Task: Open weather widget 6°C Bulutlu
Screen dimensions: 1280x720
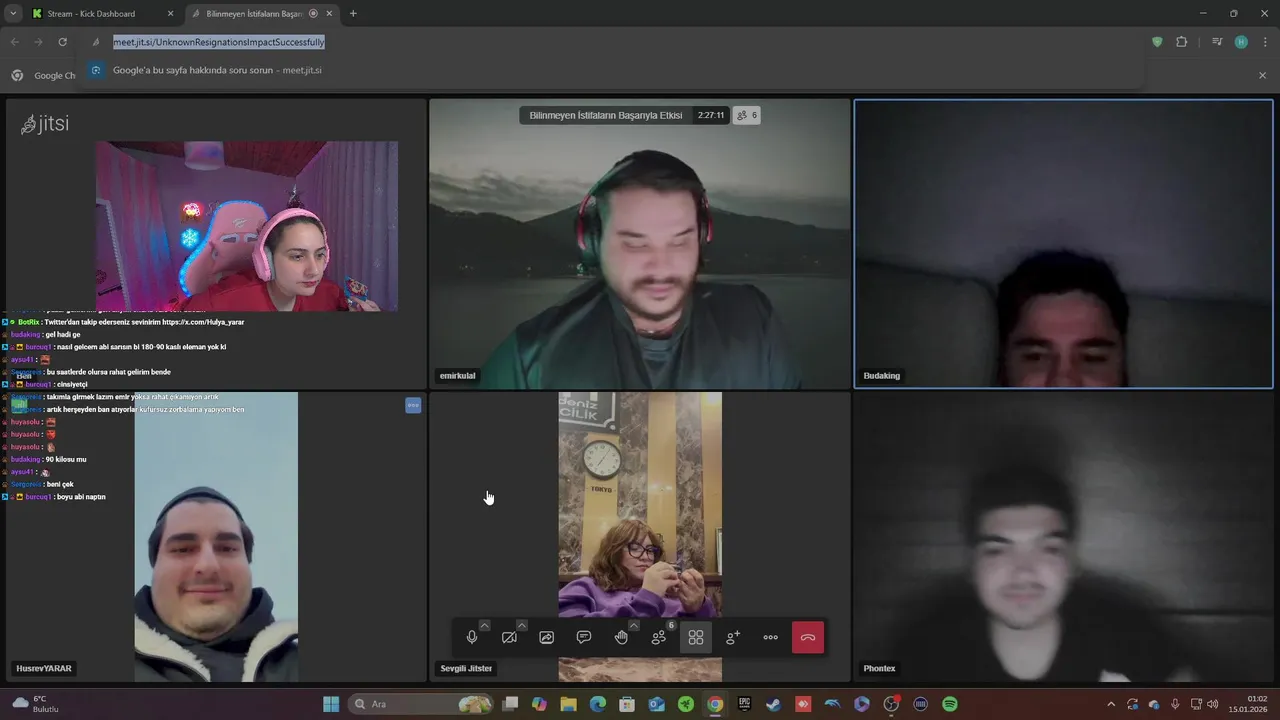Action: coord(38,704)
